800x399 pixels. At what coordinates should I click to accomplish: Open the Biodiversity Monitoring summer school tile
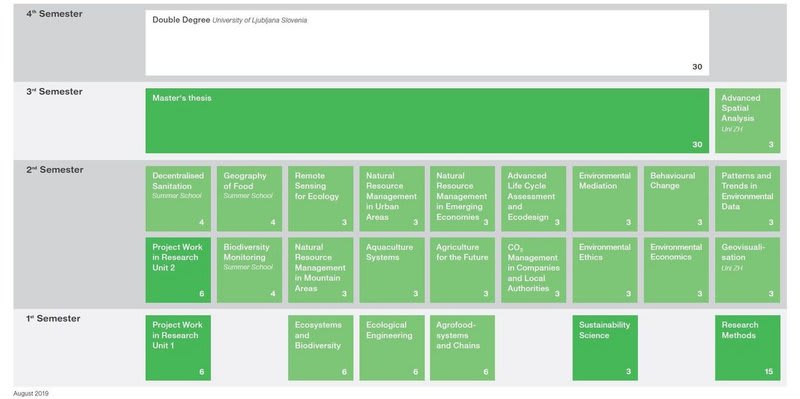coord(249,270)
